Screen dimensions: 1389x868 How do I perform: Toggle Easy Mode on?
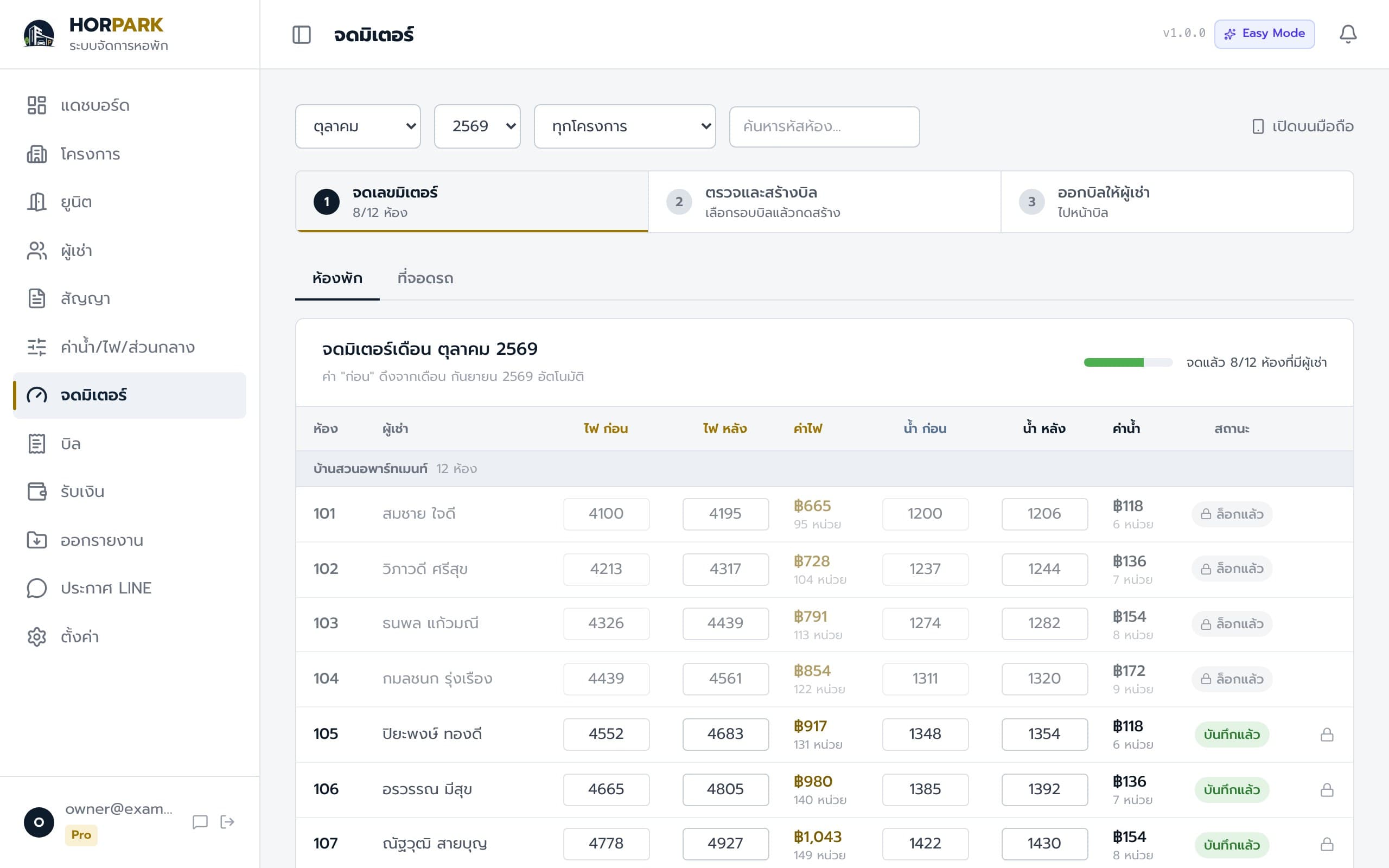pos(1264,33)
